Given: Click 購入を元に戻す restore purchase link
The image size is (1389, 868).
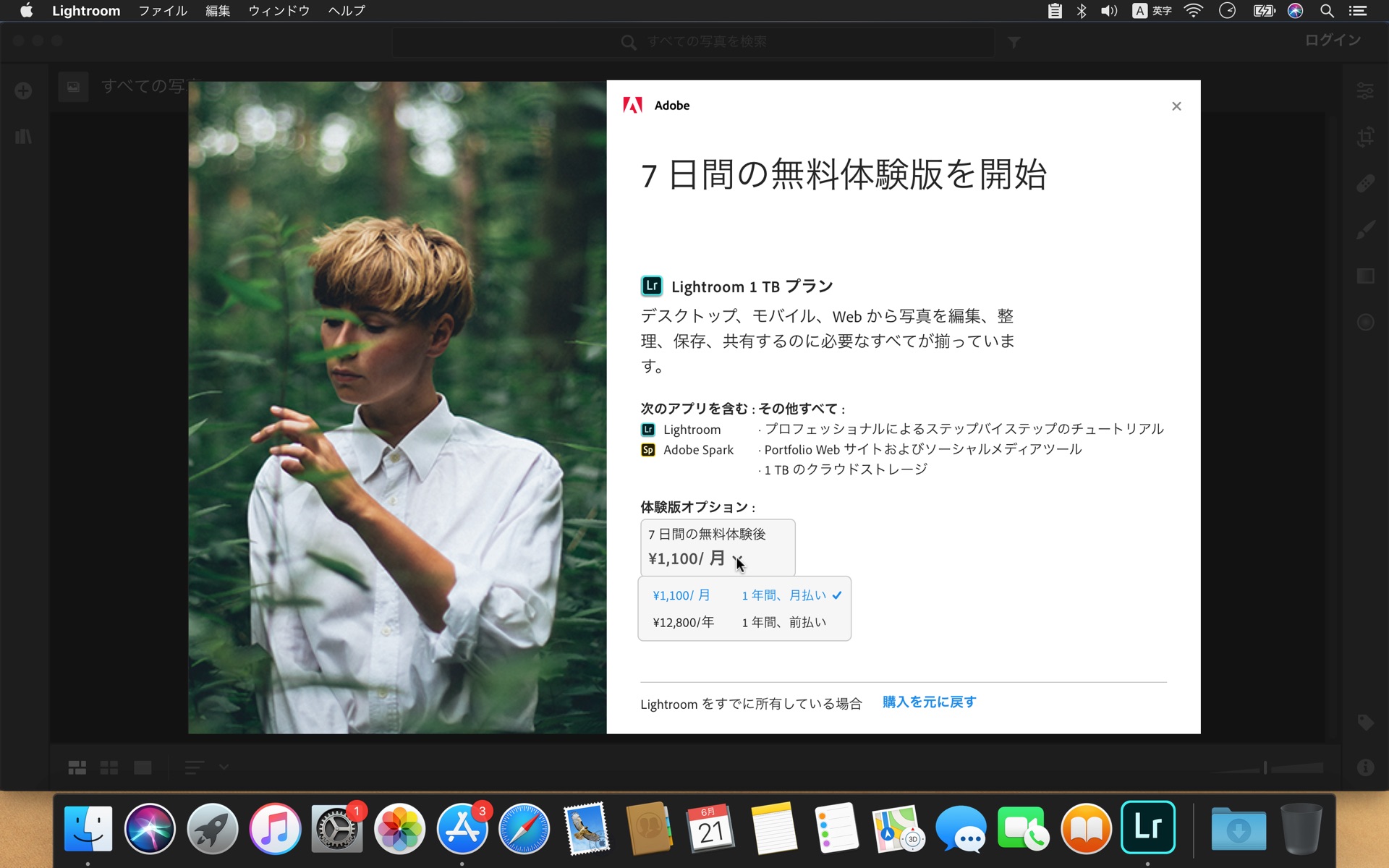Looking at the screenshot, I should click(x=929, y=702).
